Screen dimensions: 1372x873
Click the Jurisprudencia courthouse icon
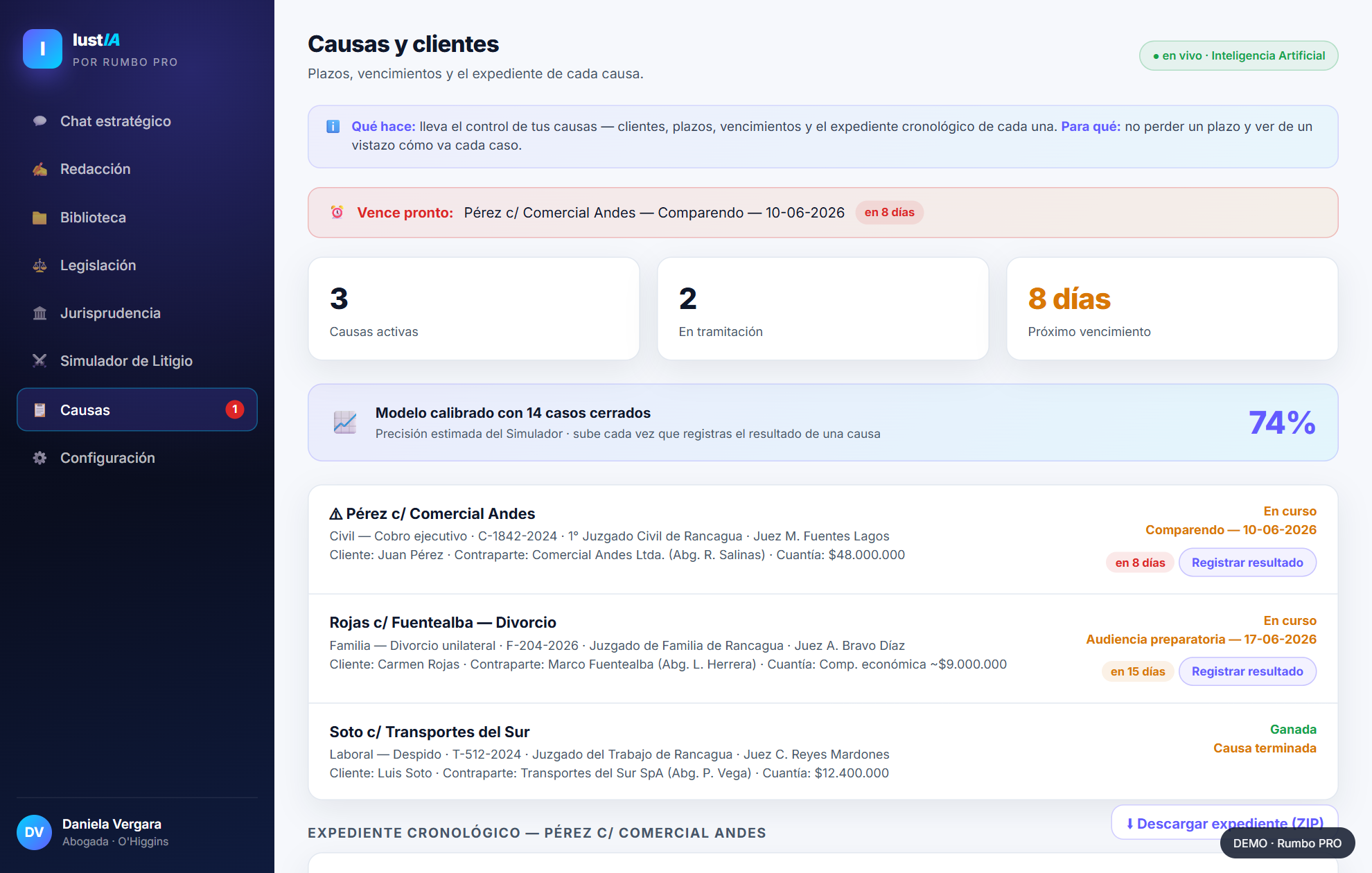point(39,313)
